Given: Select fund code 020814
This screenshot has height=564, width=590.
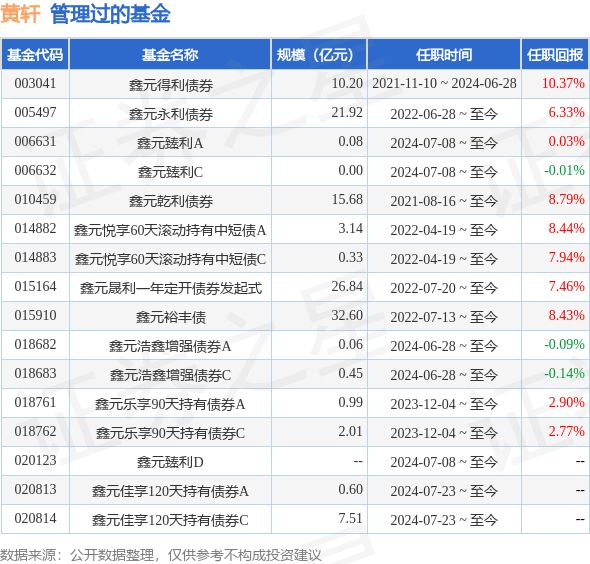Looking at the screenshot, I should click(x=35, y=518).
